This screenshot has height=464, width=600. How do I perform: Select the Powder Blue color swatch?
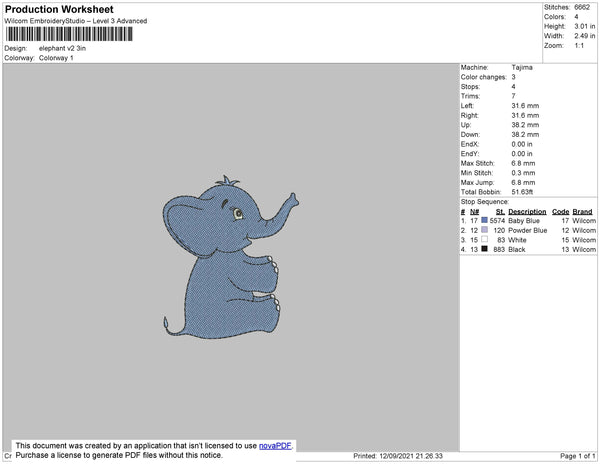485,230
